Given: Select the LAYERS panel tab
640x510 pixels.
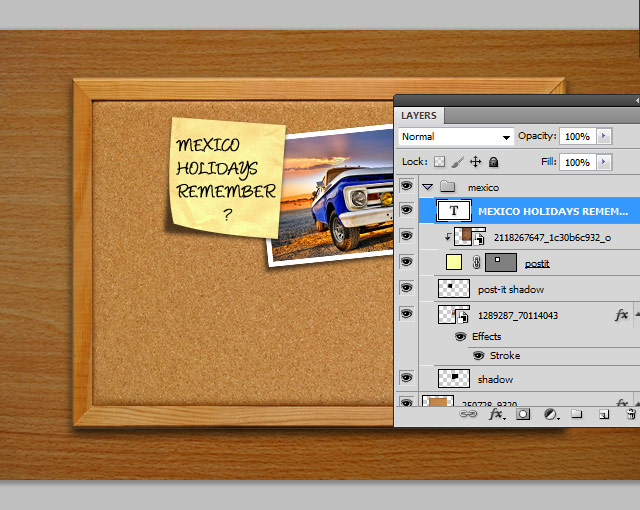Looking at the screenshot, I should 420,116.
